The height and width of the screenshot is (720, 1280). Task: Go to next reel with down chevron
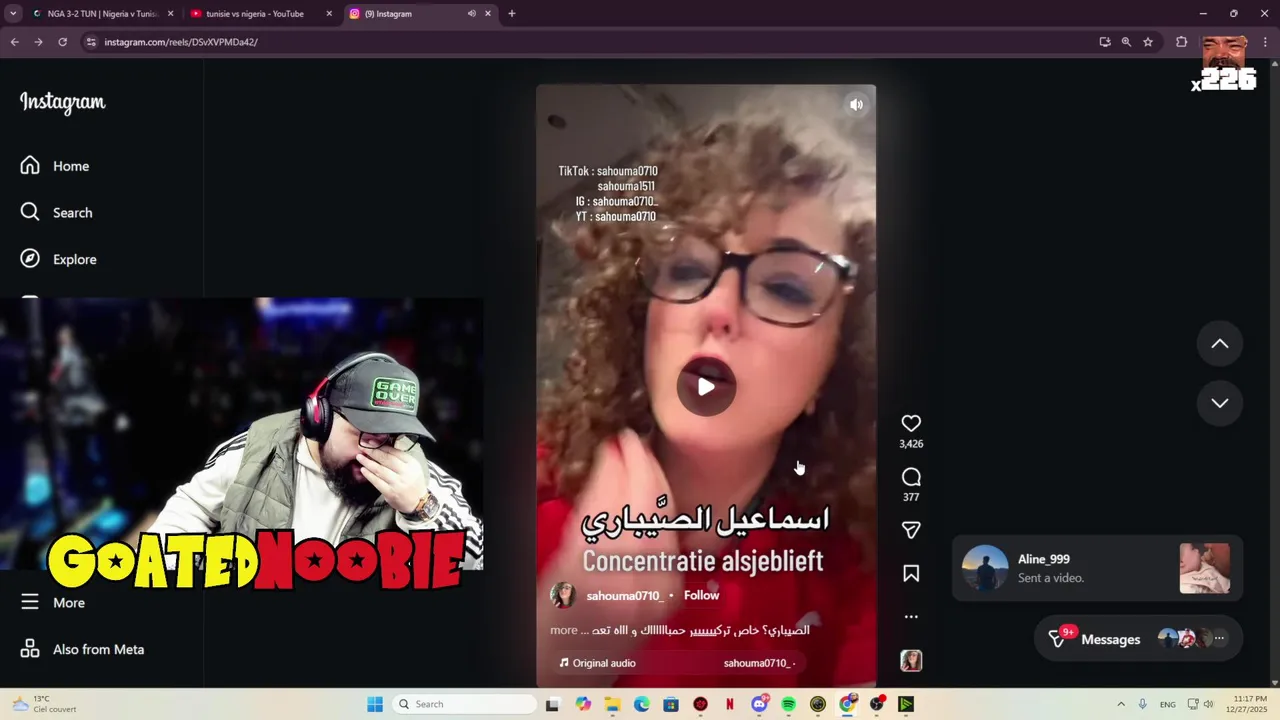(1220, 403)
